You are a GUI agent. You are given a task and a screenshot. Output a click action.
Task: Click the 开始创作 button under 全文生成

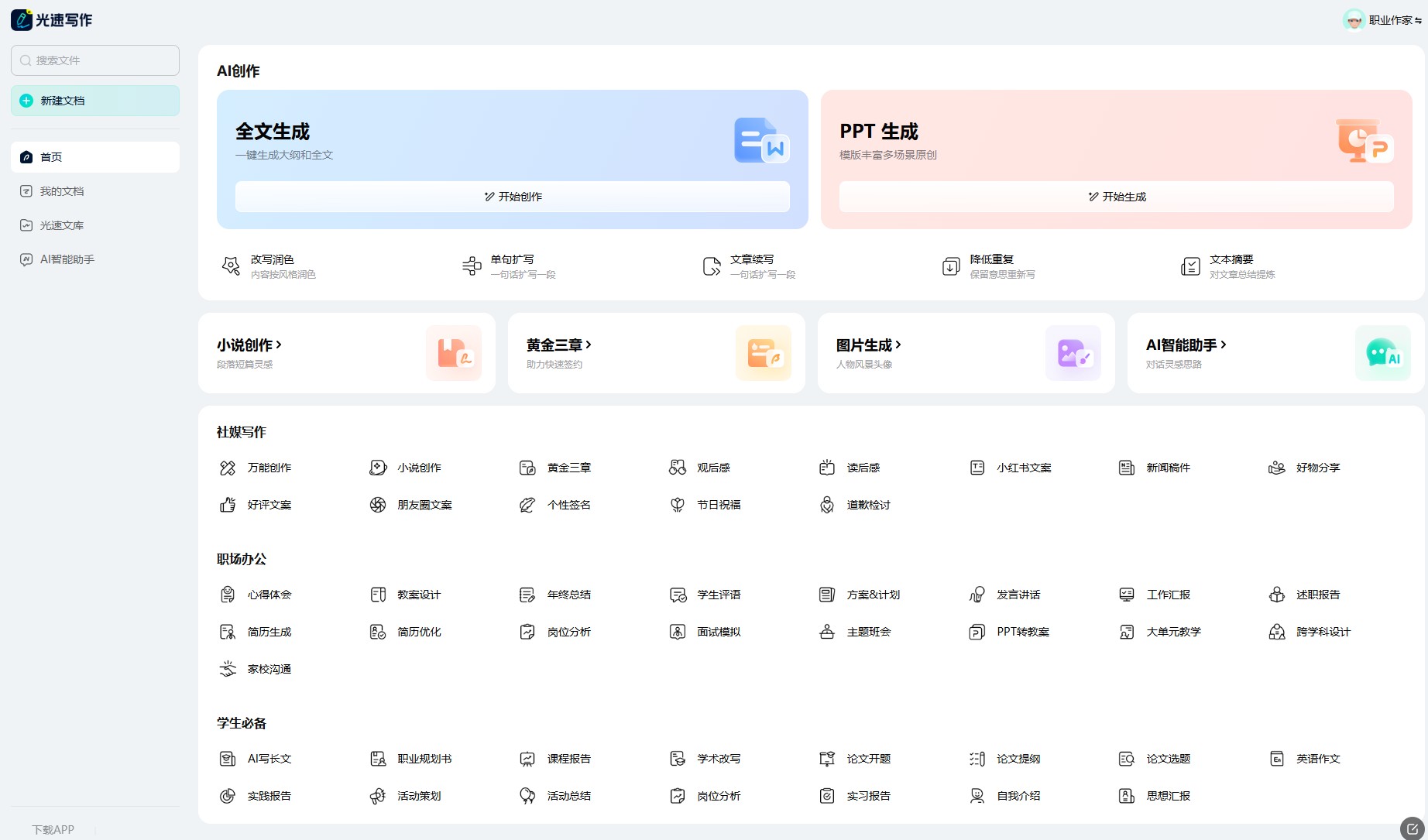pyautogui.click(x=513, y=197)
